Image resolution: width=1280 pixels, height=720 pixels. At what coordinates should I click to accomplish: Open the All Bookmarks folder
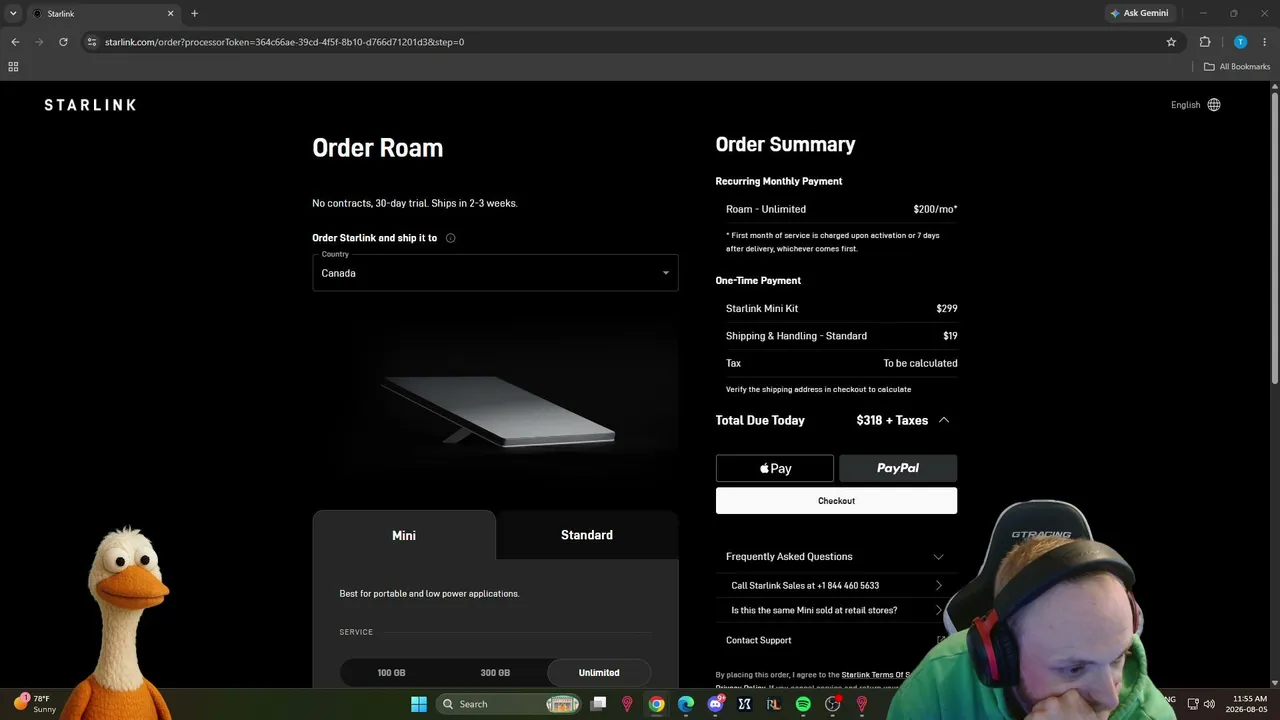pos(1237,67)
